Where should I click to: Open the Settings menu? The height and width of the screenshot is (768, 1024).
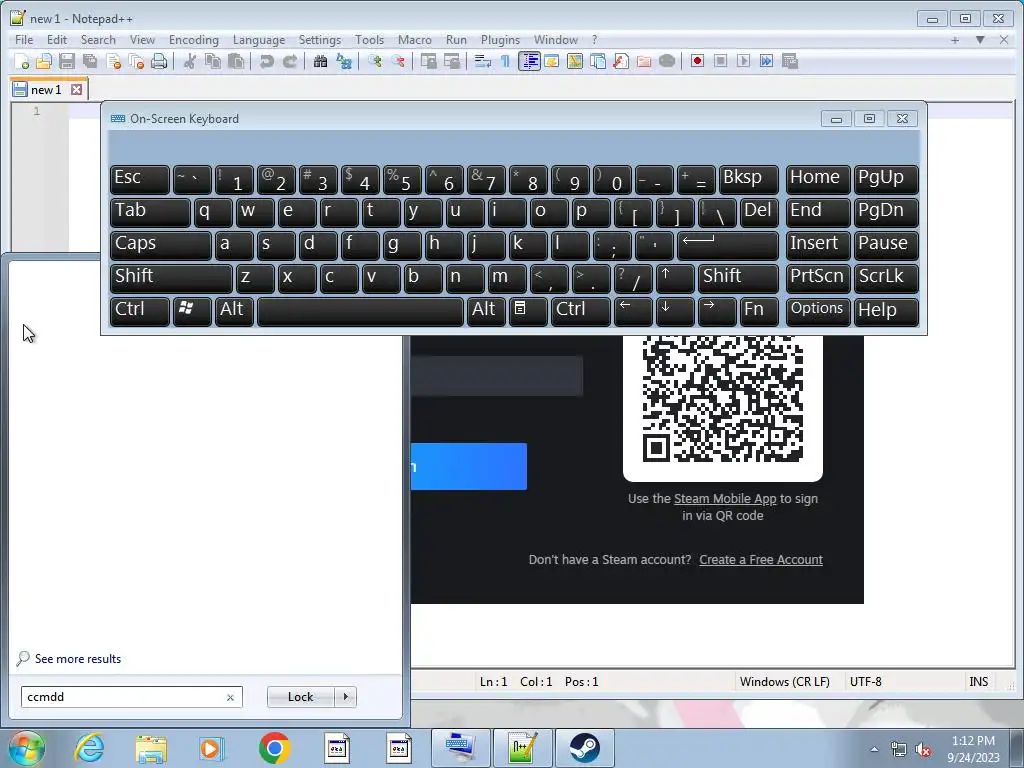click(x=320, y=40)
